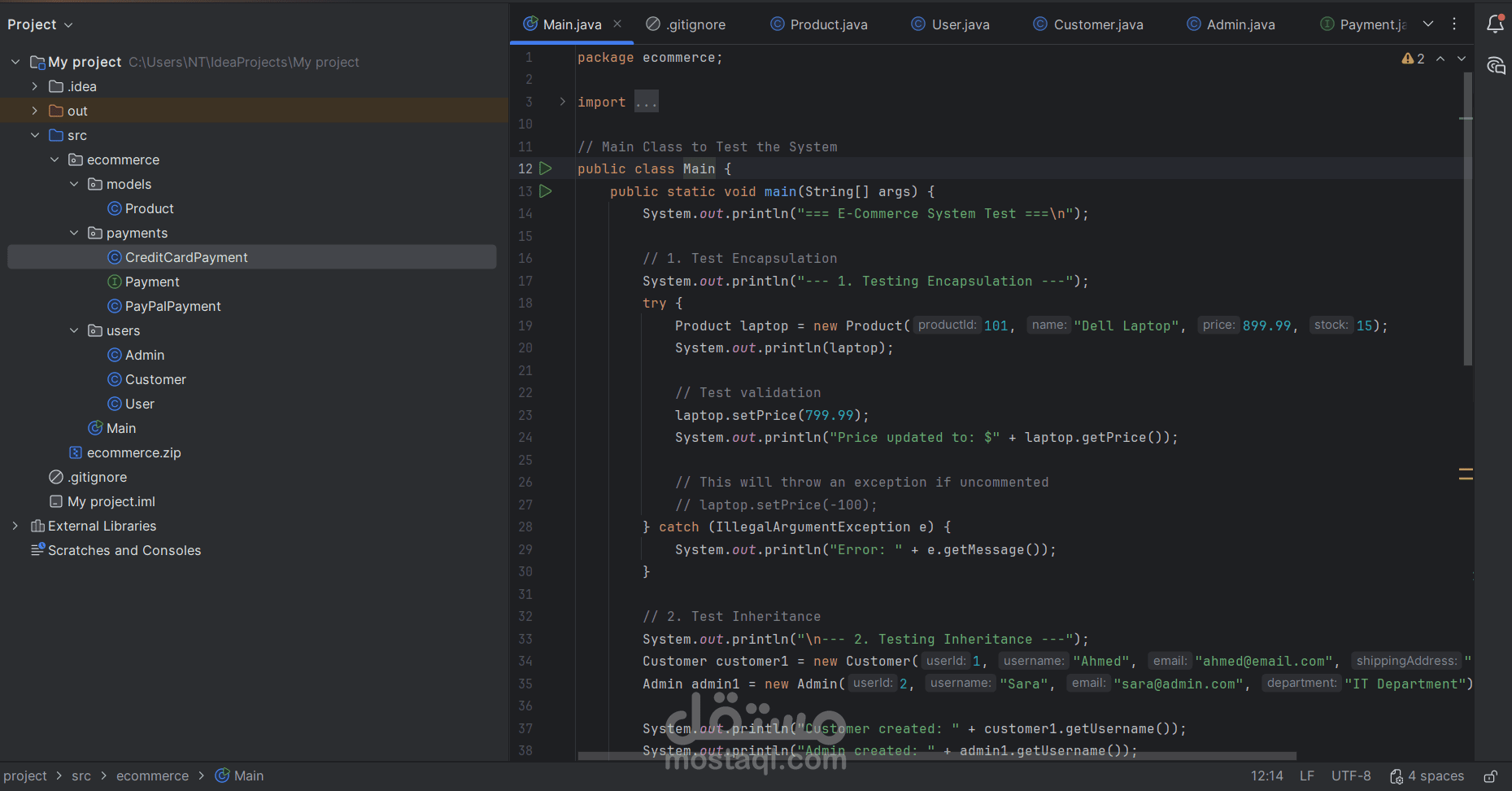Image resolution: width=1512 pixels, height=791 pixels.
Task: Click the run arrow on line 13
Action: tap(546, 191)
